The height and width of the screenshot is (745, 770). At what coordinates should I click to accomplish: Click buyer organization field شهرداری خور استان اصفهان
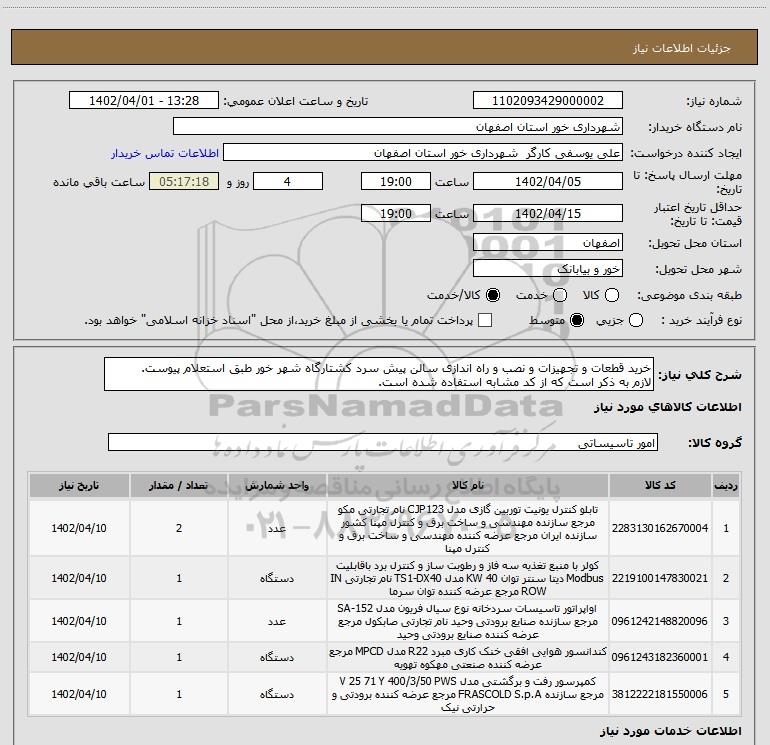point(398,127)
